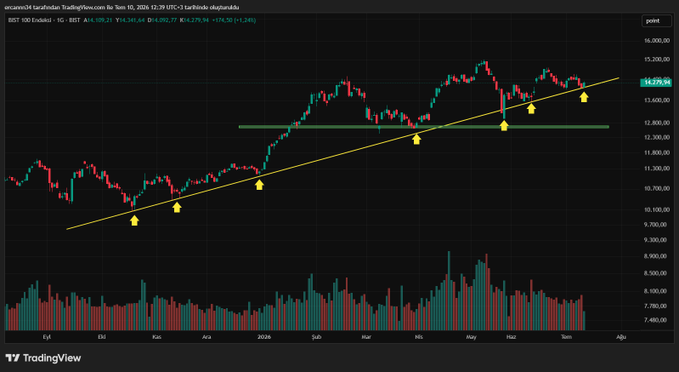Click the 16.000,00 price axis label
The image size is (679, 372).
657,41
